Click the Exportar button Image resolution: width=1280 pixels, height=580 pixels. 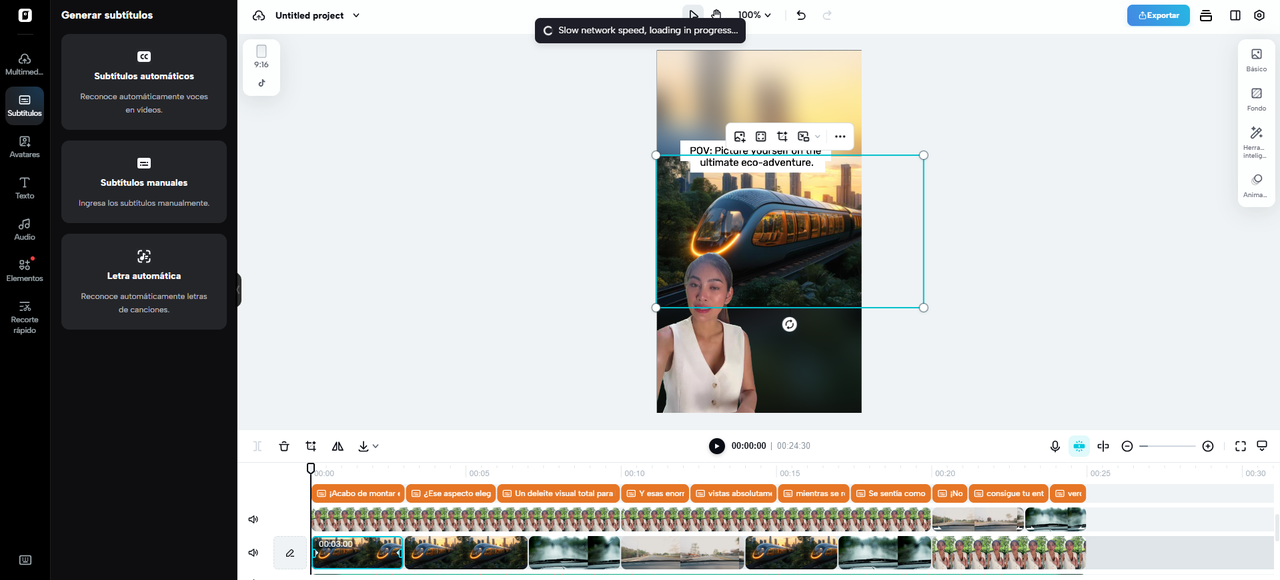[1158, 15]
